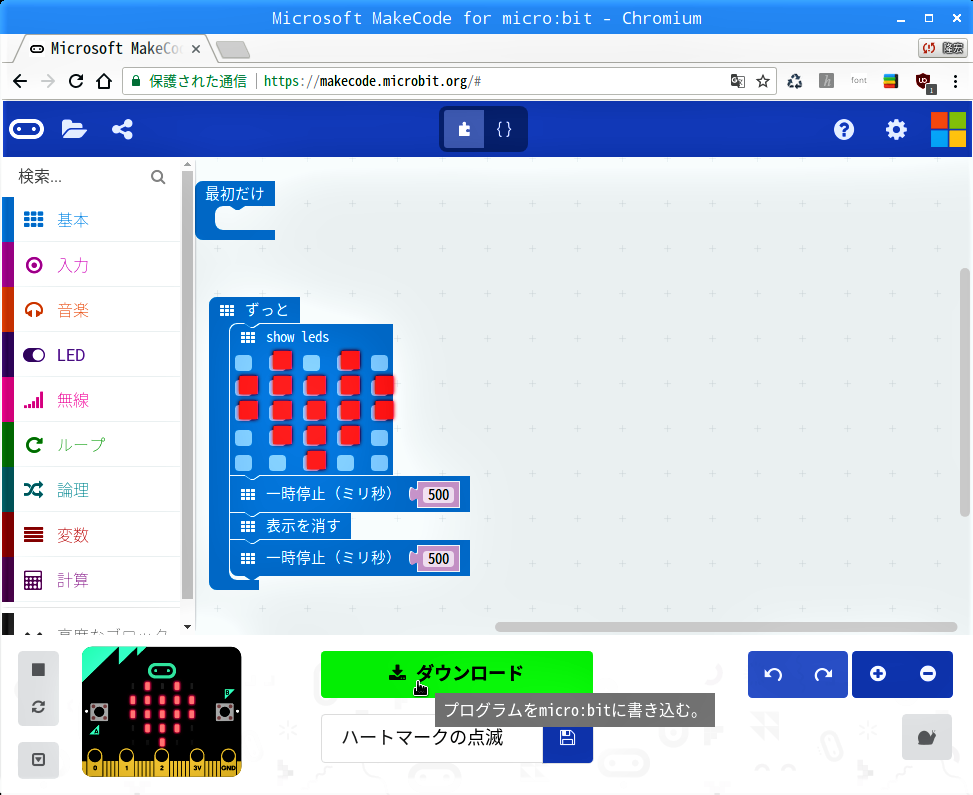Screen dimensions: 973x795
Task: Go to browser home page
Action: click(x=104, y=81)
